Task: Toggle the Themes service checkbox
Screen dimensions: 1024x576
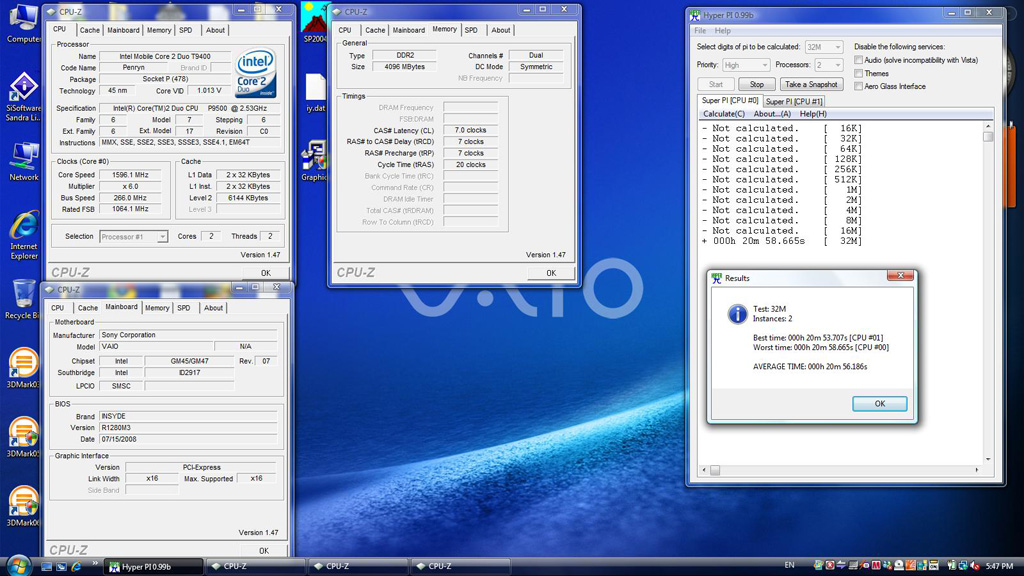Action: pos(858,73)
